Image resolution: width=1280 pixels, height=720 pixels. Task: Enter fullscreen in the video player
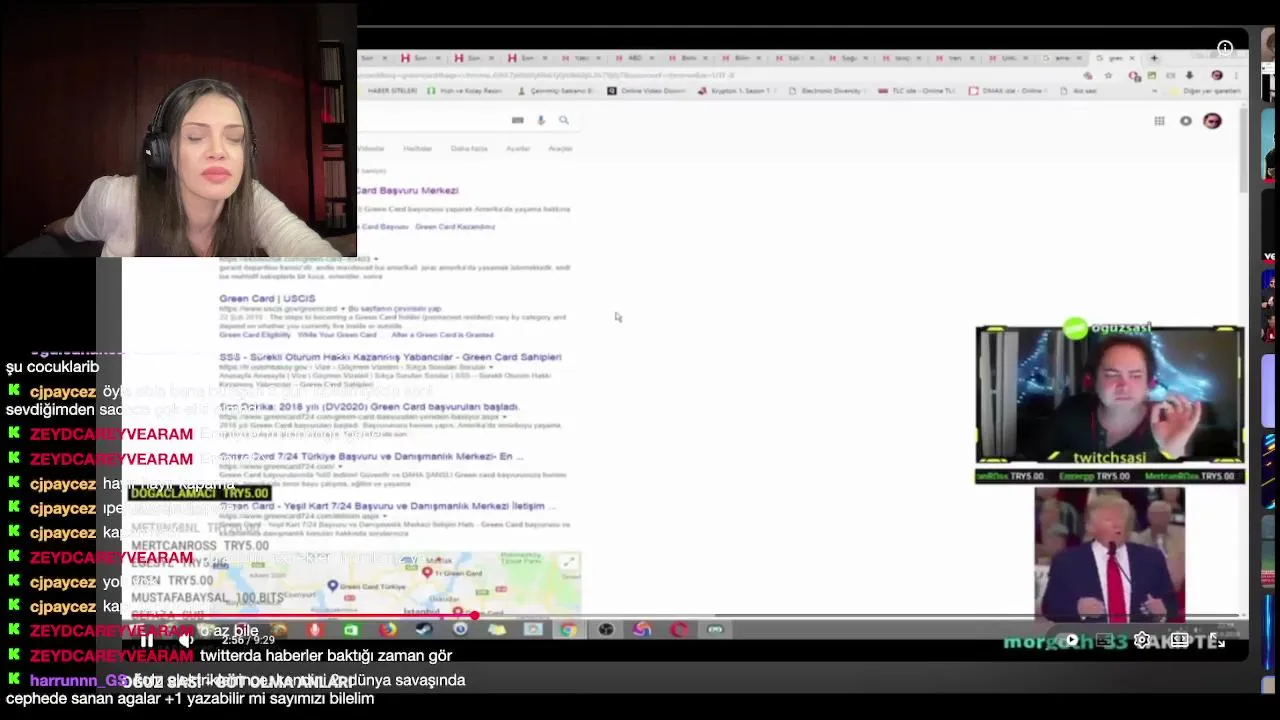pyautogui.click(x=1217, y=640)
